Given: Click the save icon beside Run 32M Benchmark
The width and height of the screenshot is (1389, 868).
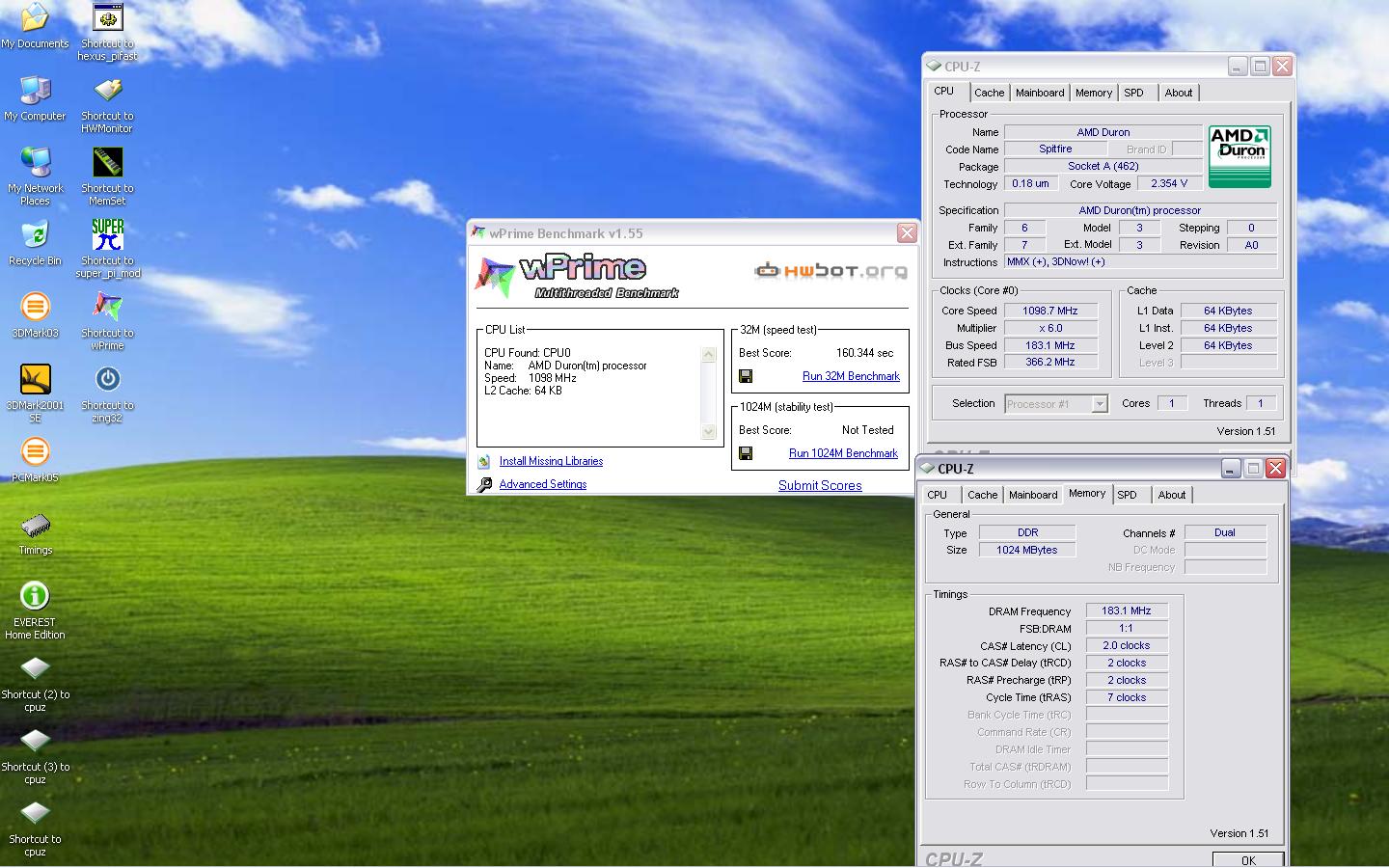Looking at the screenshot, I should 746,376.
